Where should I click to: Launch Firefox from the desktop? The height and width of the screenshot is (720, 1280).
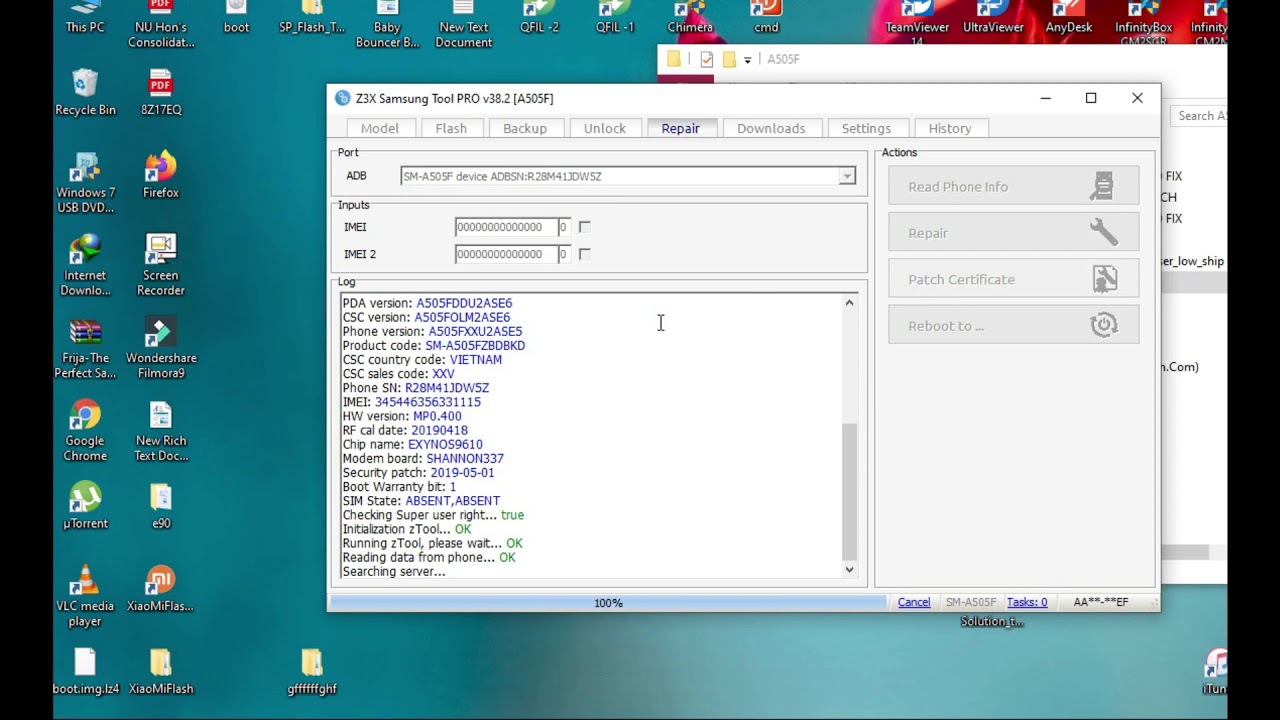(x=161, y=174)
